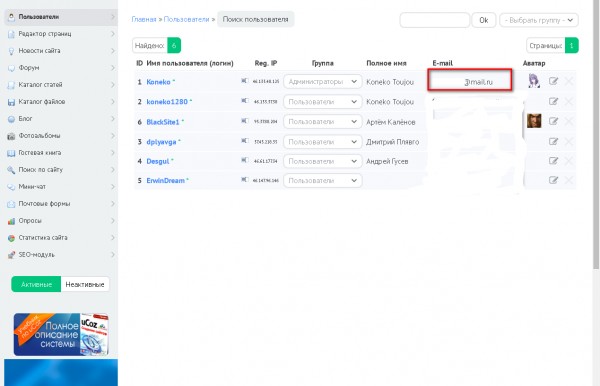Click the Статистика сайта pie chart icon
This screenshot has height=386, width=600.
(11, 238)
